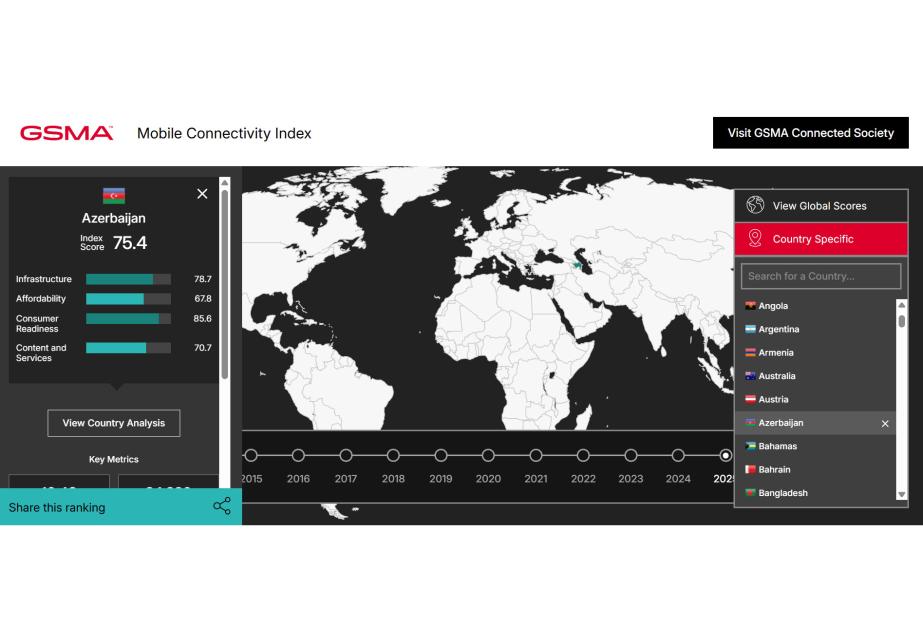Switch to View Global Scores tab
The width and height of the screenshot is (923, 630).
[821, 205]
